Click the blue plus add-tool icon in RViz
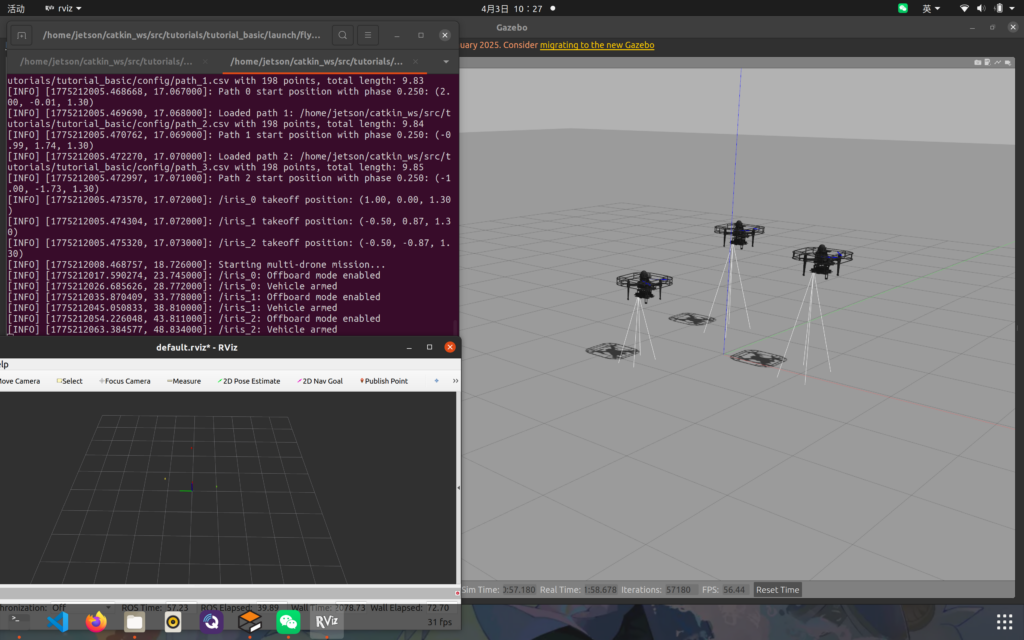The image size is (1024, 640). point(436,381)
